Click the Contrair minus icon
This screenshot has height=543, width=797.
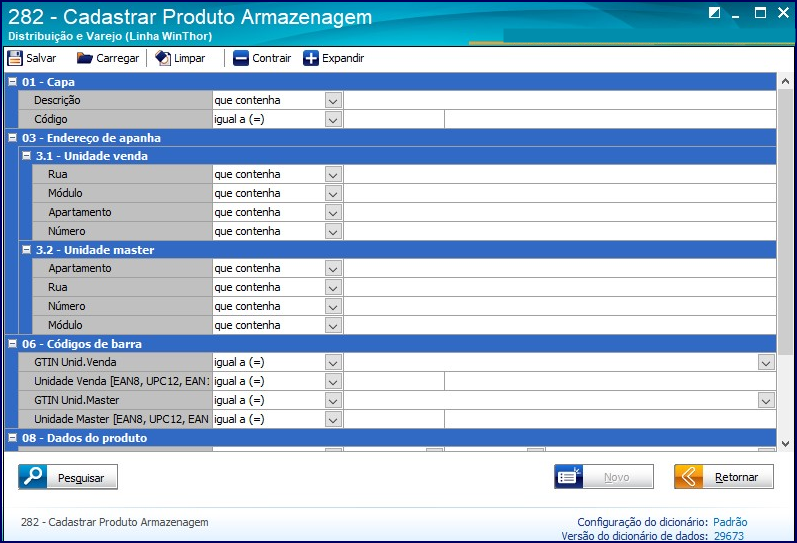click(x=241, y=58)
